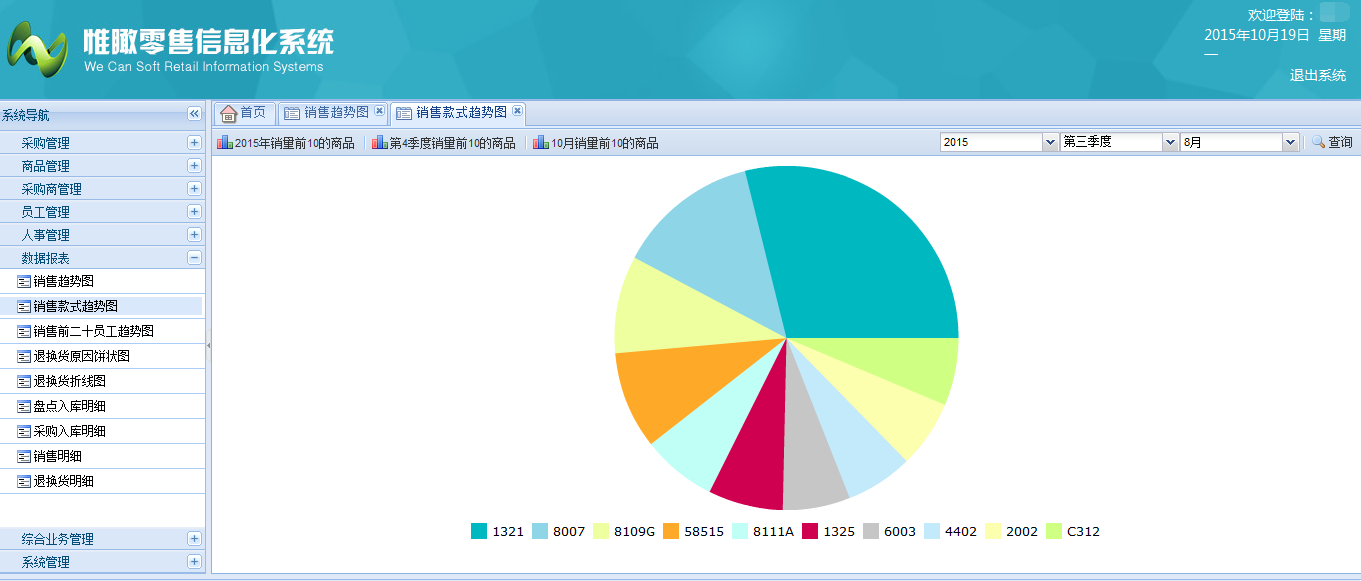Image resolution: width=1361 pixels, height=581 pixels.
Task: Close the 销售款式趋势图 tab
Action: click(x=517, y=112)
